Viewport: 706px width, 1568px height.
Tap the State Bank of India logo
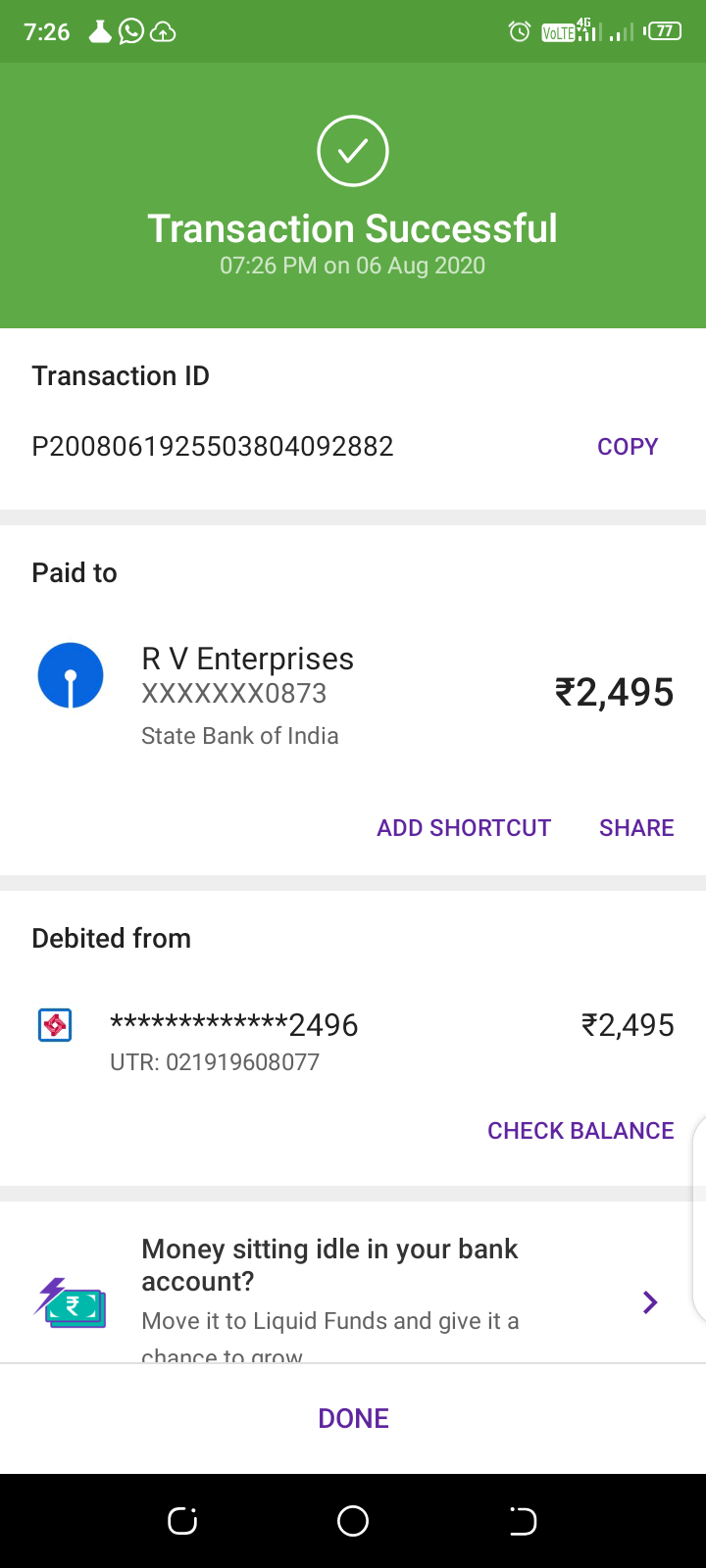pos(71,675)
